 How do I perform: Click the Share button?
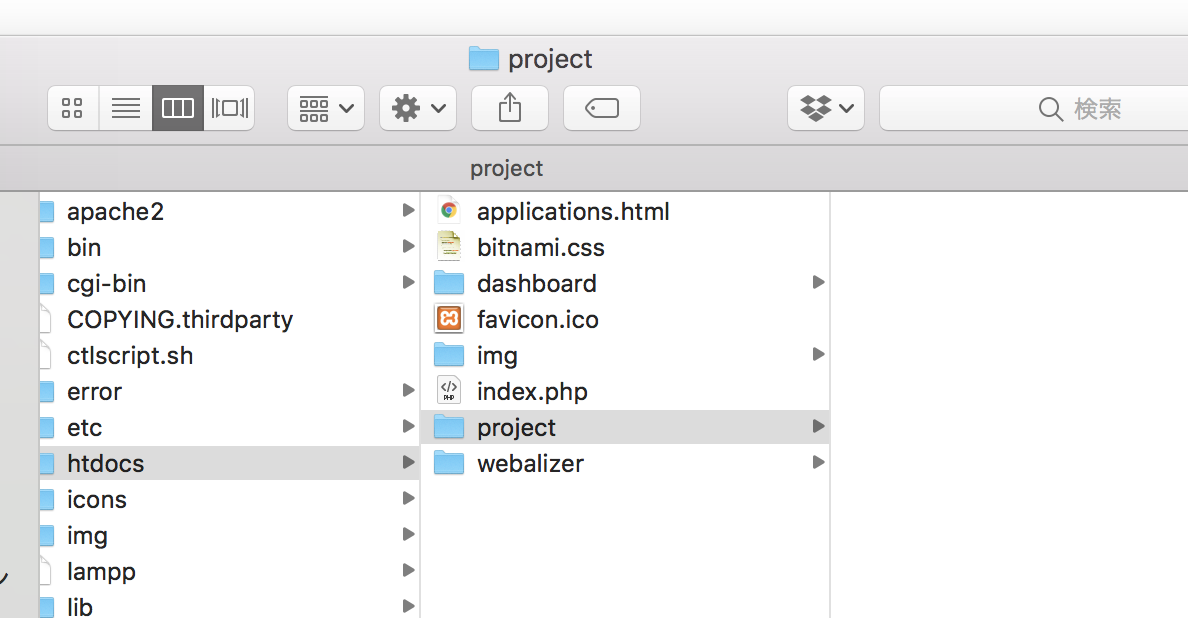510,108
